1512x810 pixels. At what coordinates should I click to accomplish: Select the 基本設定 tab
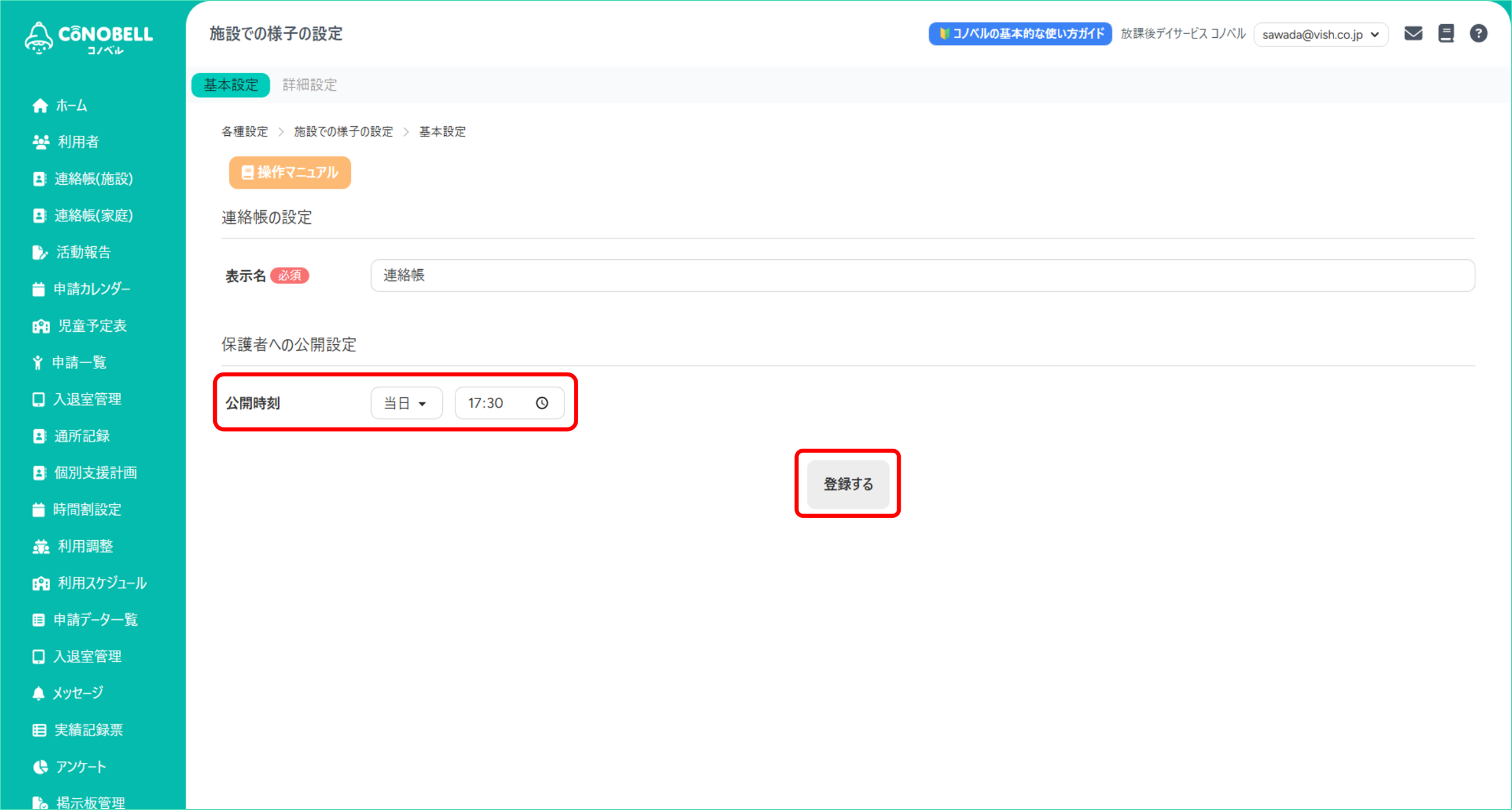tap(231, 85)
